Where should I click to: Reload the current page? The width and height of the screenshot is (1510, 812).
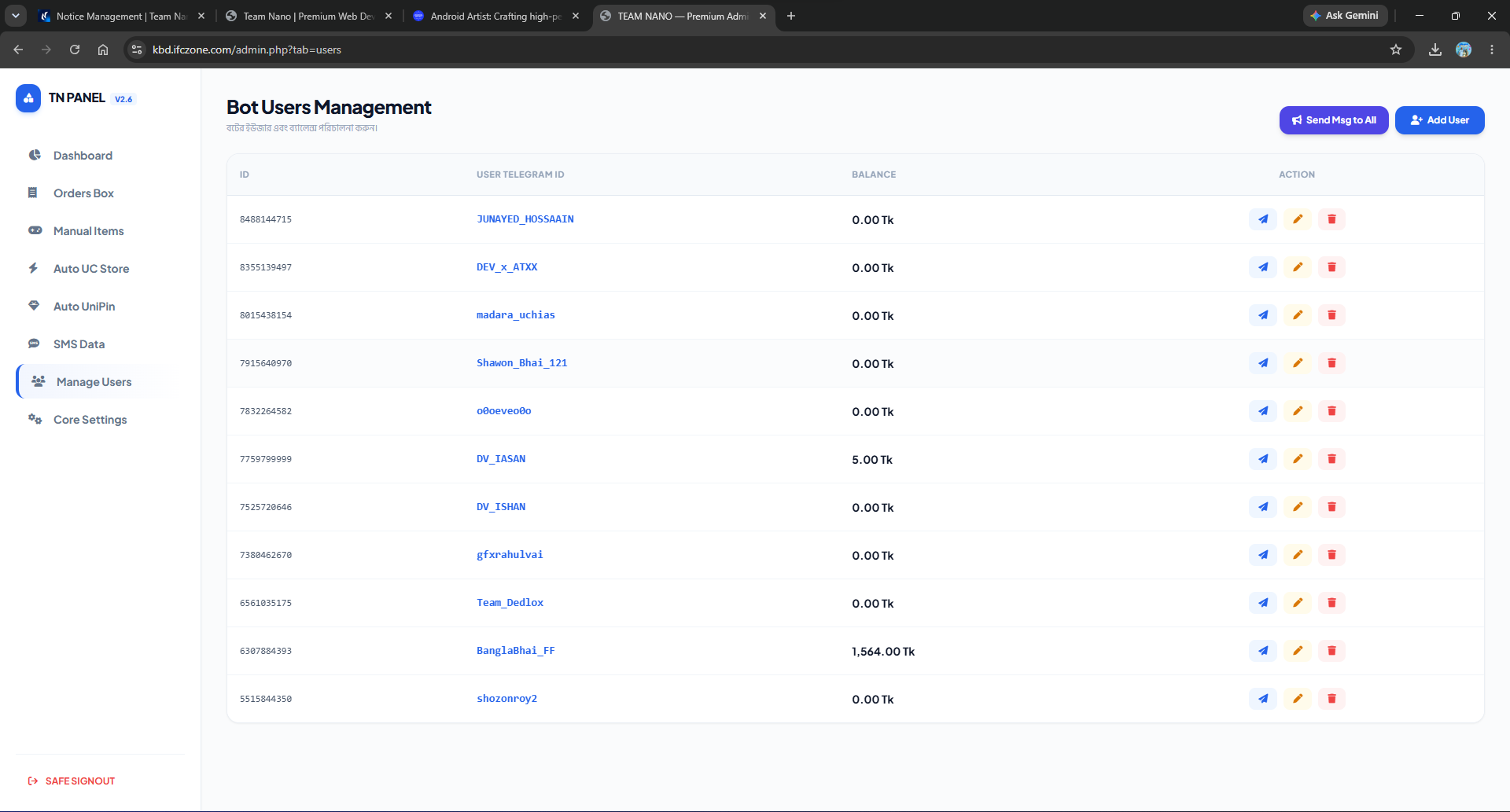click(x=75, y=50)
